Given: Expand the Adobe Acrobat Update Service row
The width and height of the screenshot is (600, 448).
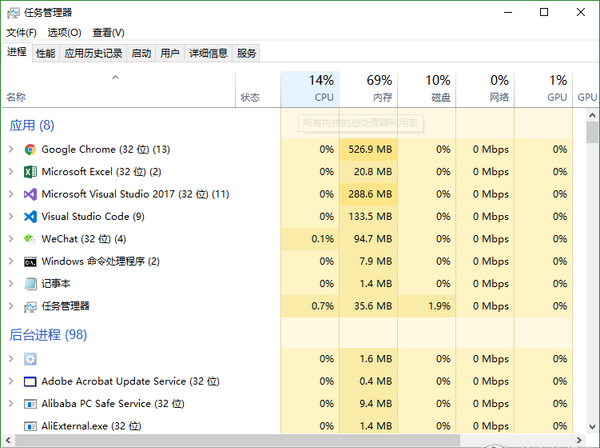Looking at the screenshot, I should pos(11,381).
